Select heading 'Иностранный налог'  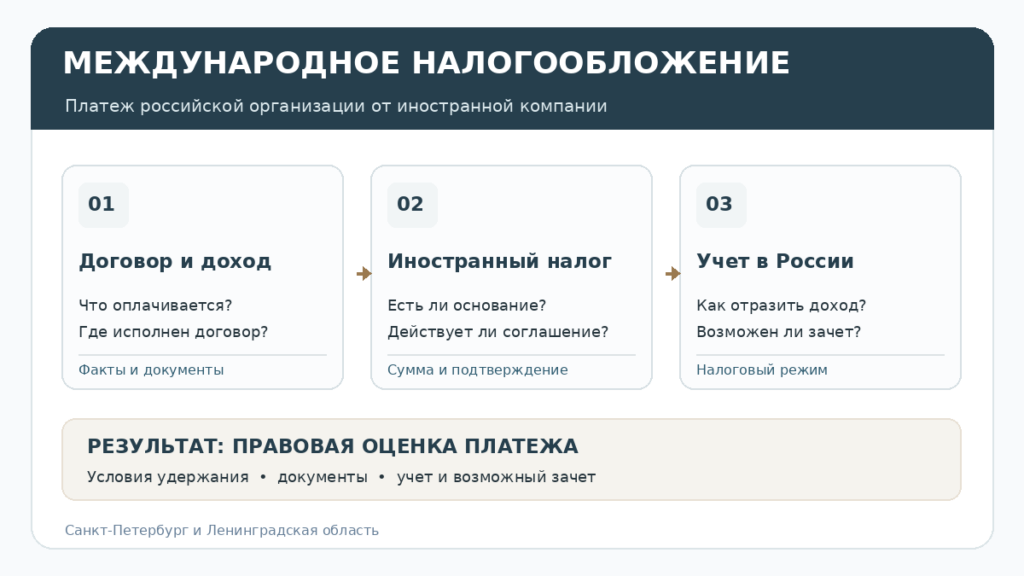(500, 261)
